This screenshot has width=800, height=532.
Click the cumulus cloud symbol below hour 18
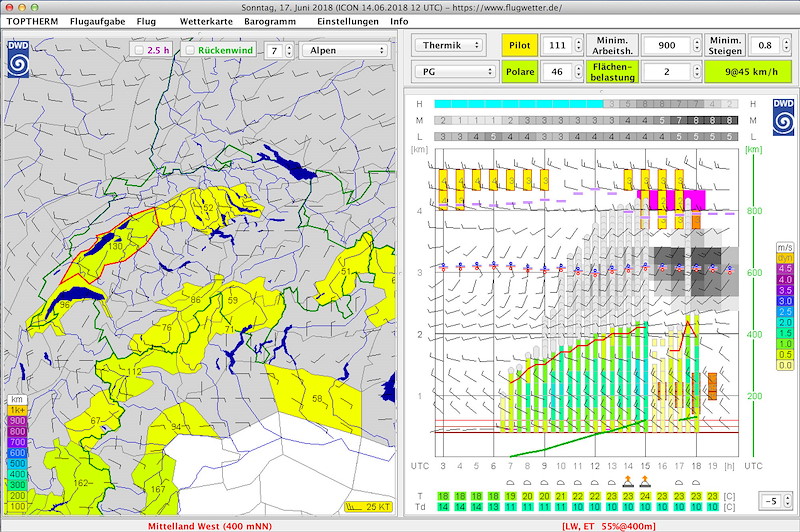[x=695, y=482]
